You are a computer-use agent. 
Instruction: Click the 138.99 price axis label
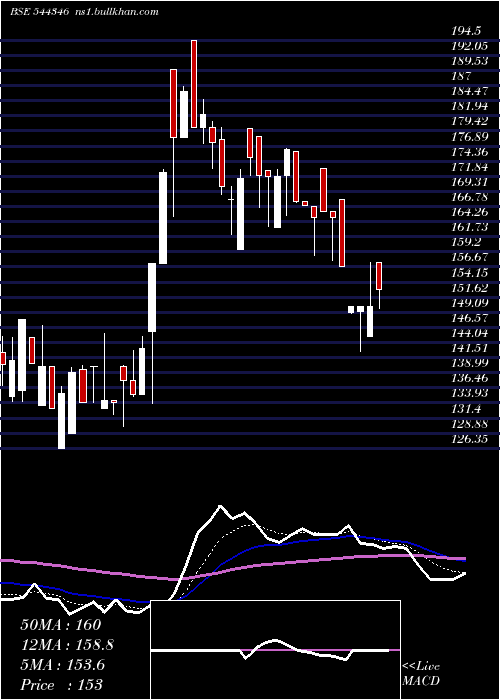(469, 363)
